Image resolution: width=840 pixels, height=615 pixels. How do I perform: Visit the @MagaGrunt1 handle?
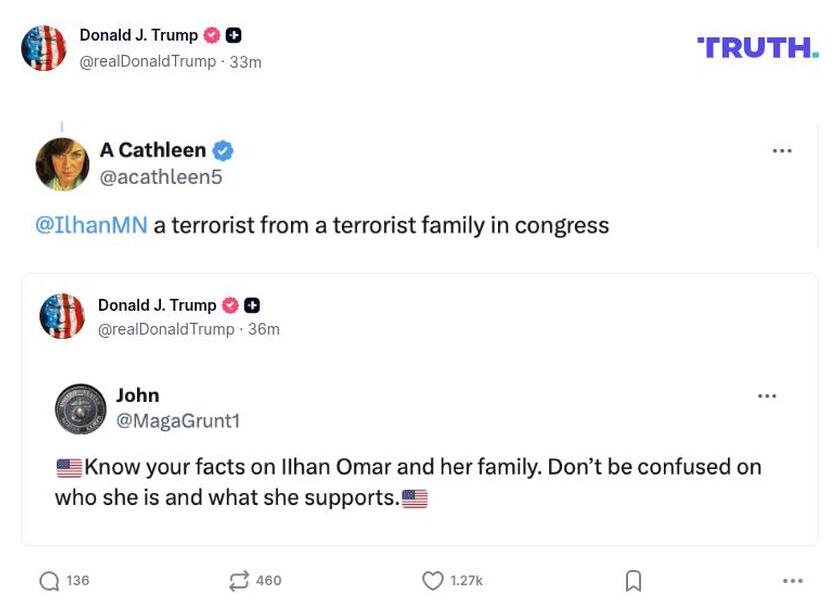pos(178,420)
